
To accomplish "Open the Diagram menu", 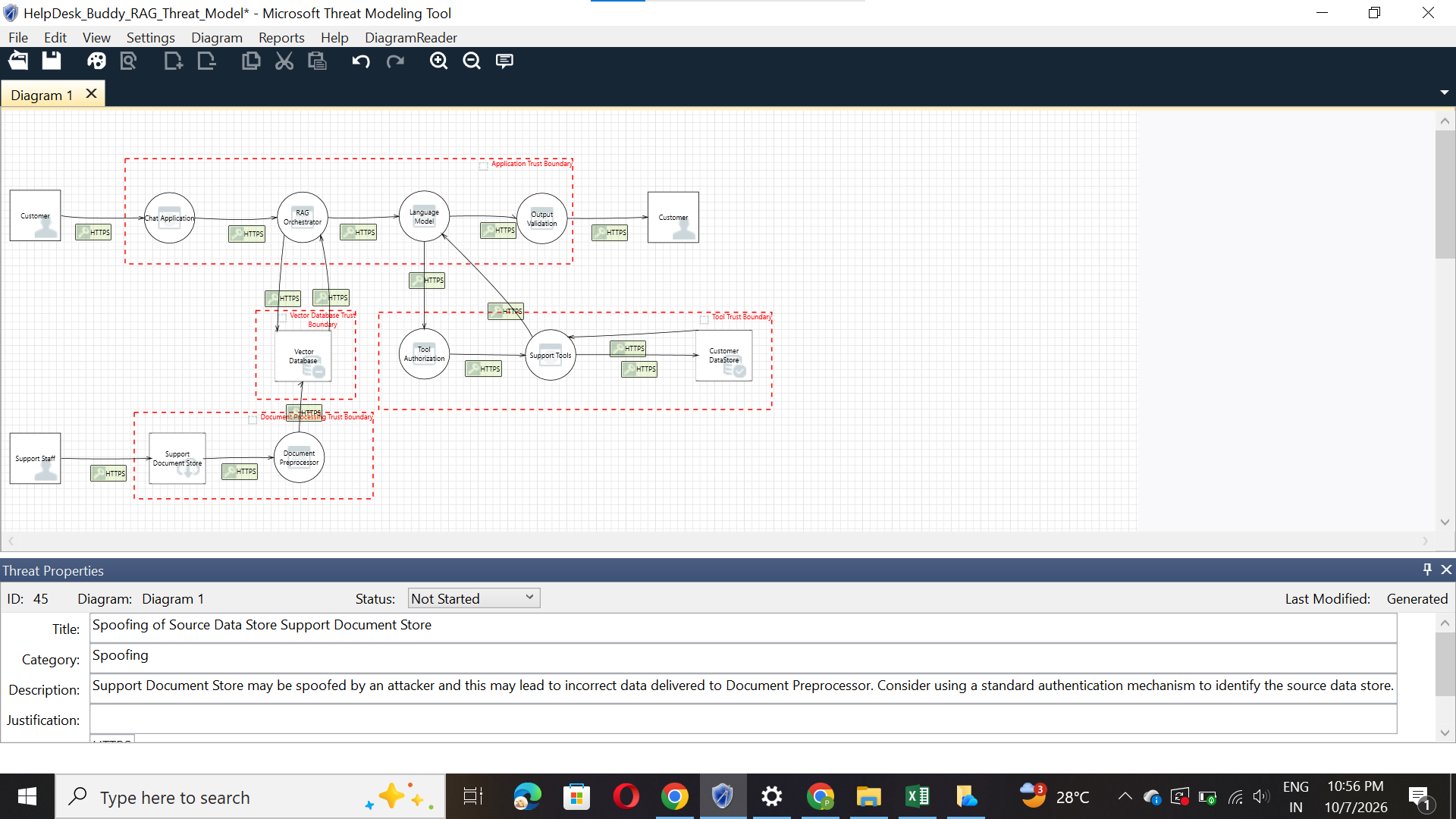I will pos(217,37).
